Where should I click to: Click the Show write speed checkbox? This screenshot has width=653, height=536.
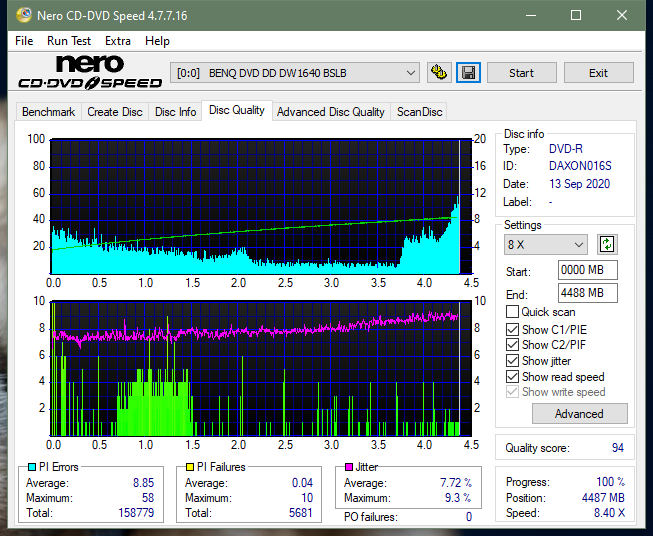pyautogui.click(x=512, y=392)
